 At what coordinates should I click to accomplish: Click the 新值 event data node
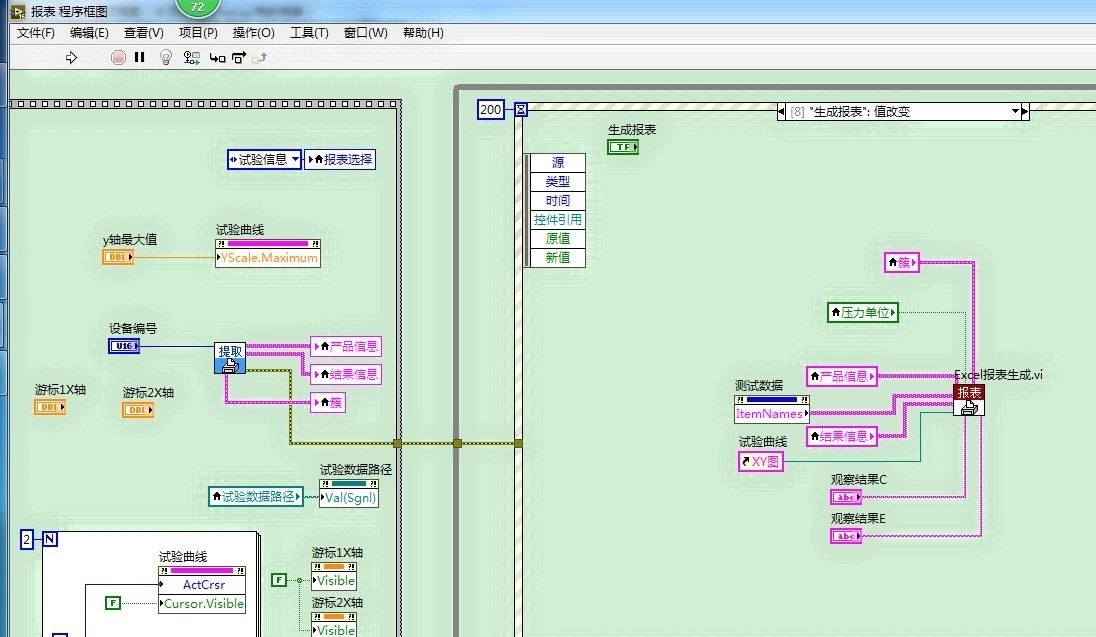(x=557, y=257)
